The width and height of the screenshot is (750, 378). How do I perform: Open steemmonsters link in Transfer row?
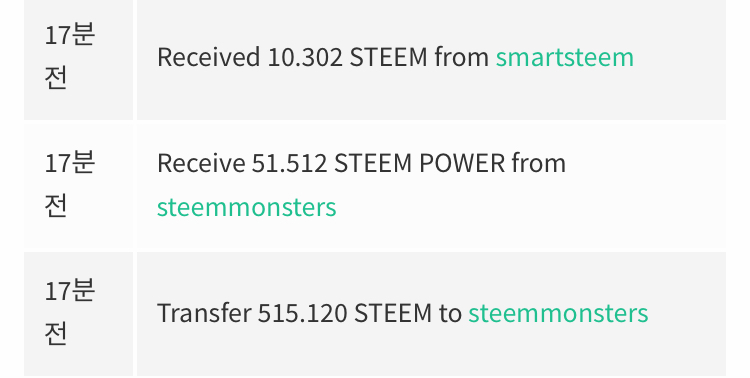click(558, 313)
